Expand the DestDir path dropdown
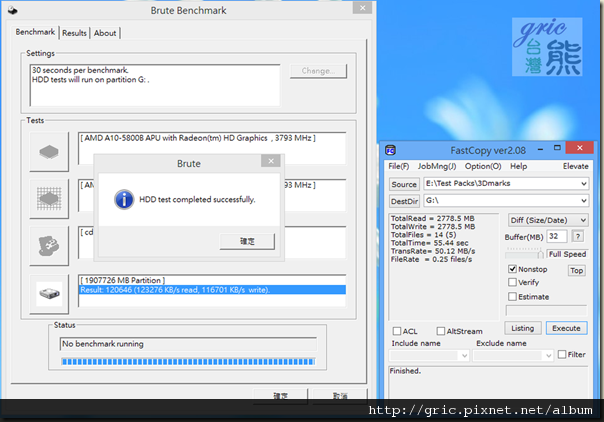The height and width of the screenshot is (422, 604). [x=584, y=201]
